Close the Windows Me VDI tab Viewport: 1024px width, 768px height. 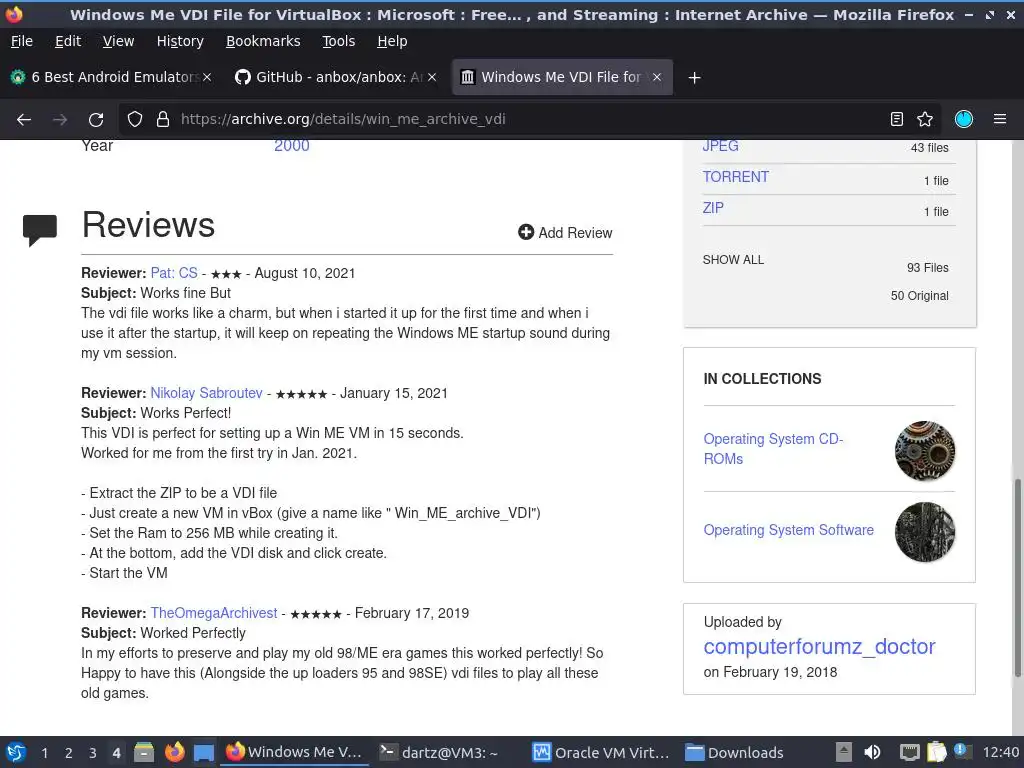click(x=657, y=77)
